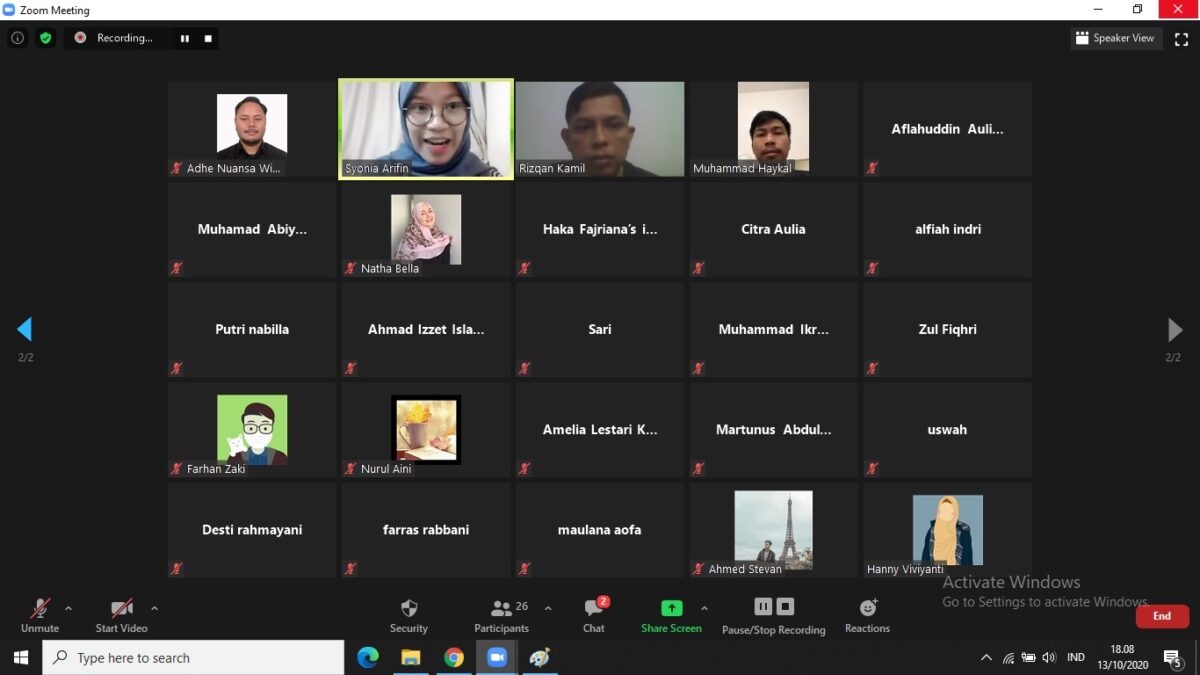
Task: Open the volume control in system tray
Action: click(1049, 658)
